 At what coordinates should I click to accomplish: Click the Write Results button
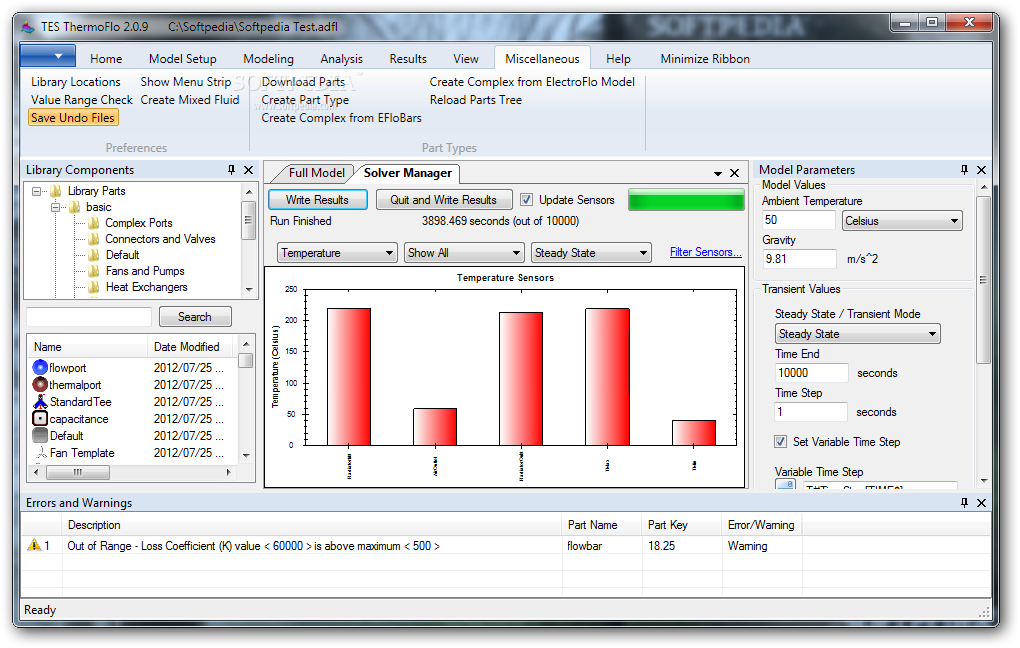point(317,200)
